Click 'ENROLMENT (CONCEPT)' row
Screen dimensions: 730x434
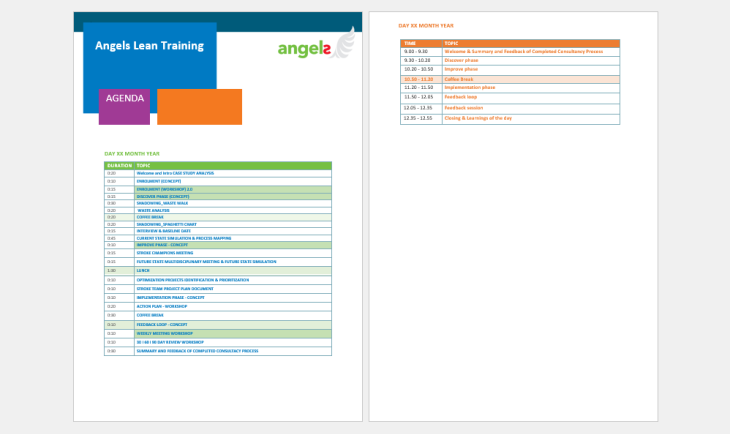pyautogui.click(x=218, y=181)
